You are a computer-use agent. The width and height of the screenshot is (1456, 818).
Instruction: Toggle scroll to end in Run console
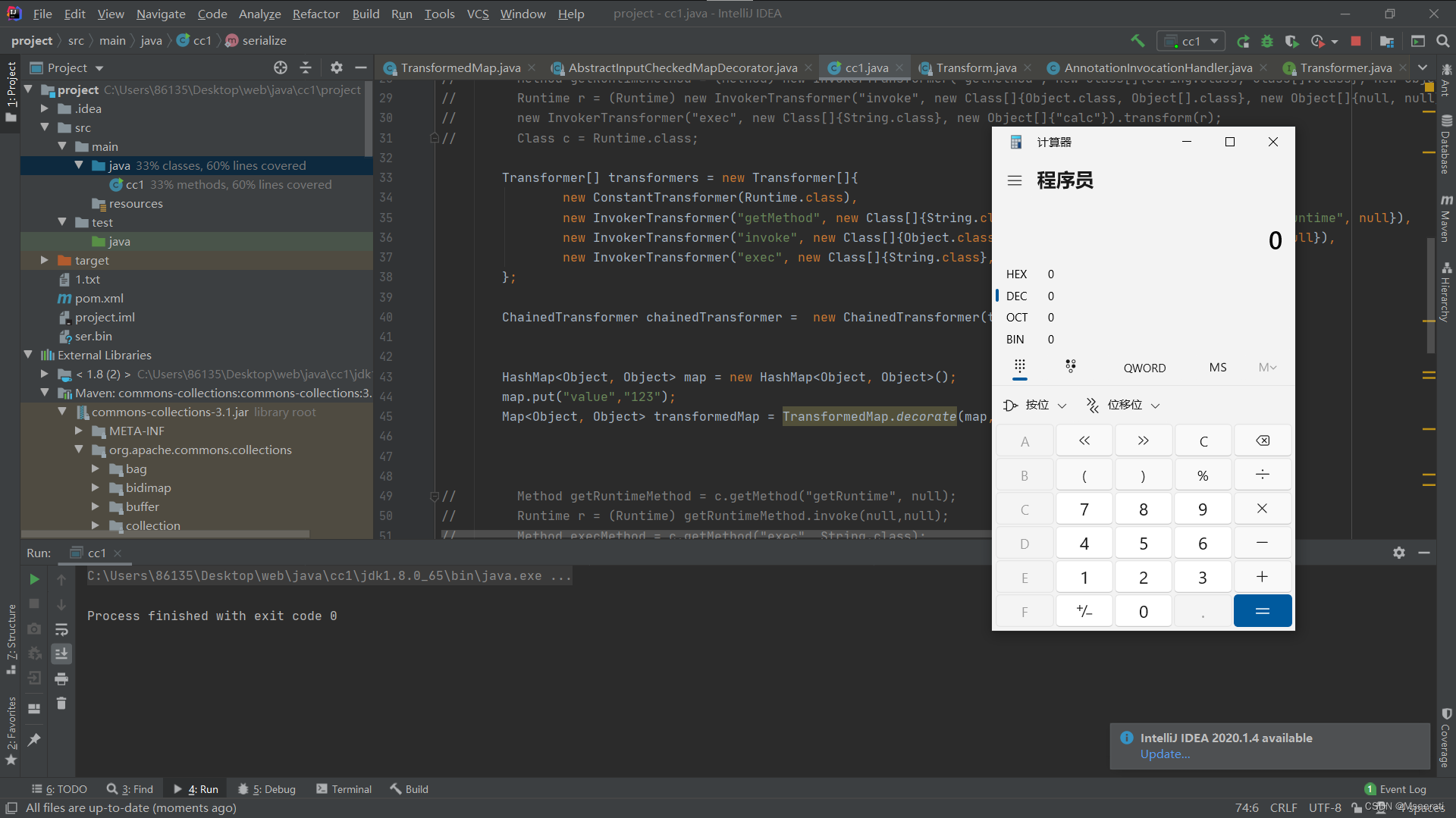pyautogui.click(x=61, y=653)
